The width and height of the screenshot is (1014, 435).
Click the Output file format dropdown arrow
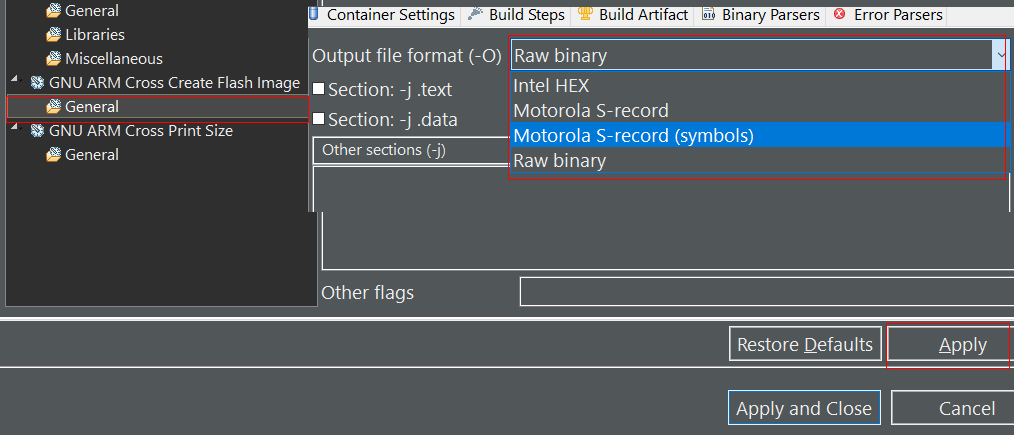[1001, 56]
